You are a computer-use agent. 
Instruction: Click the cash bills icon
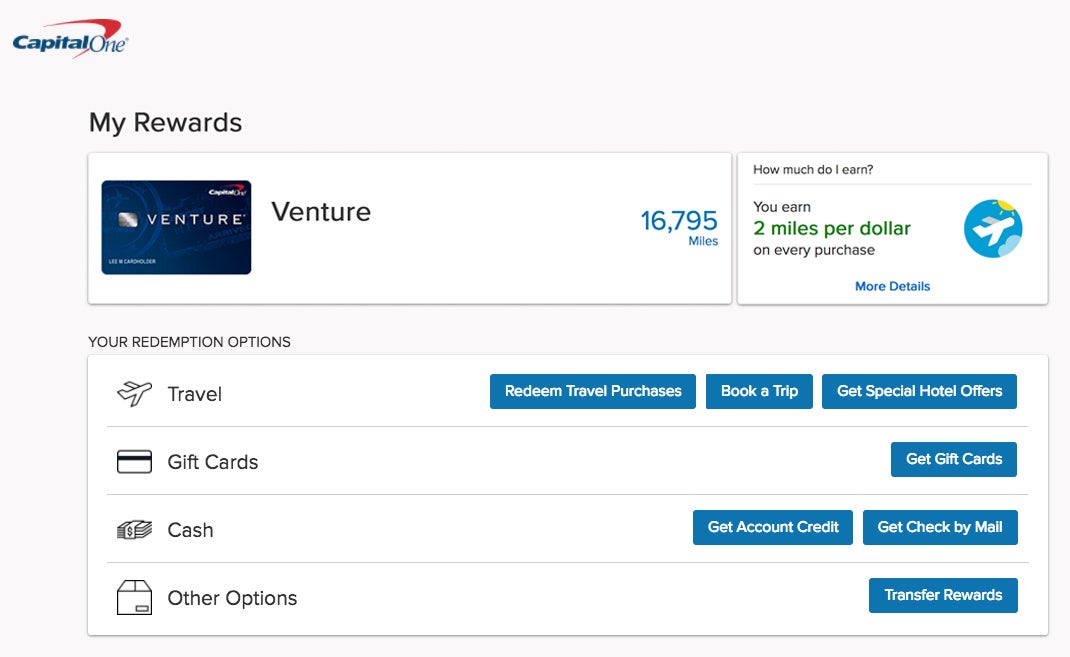click(134, 530)
